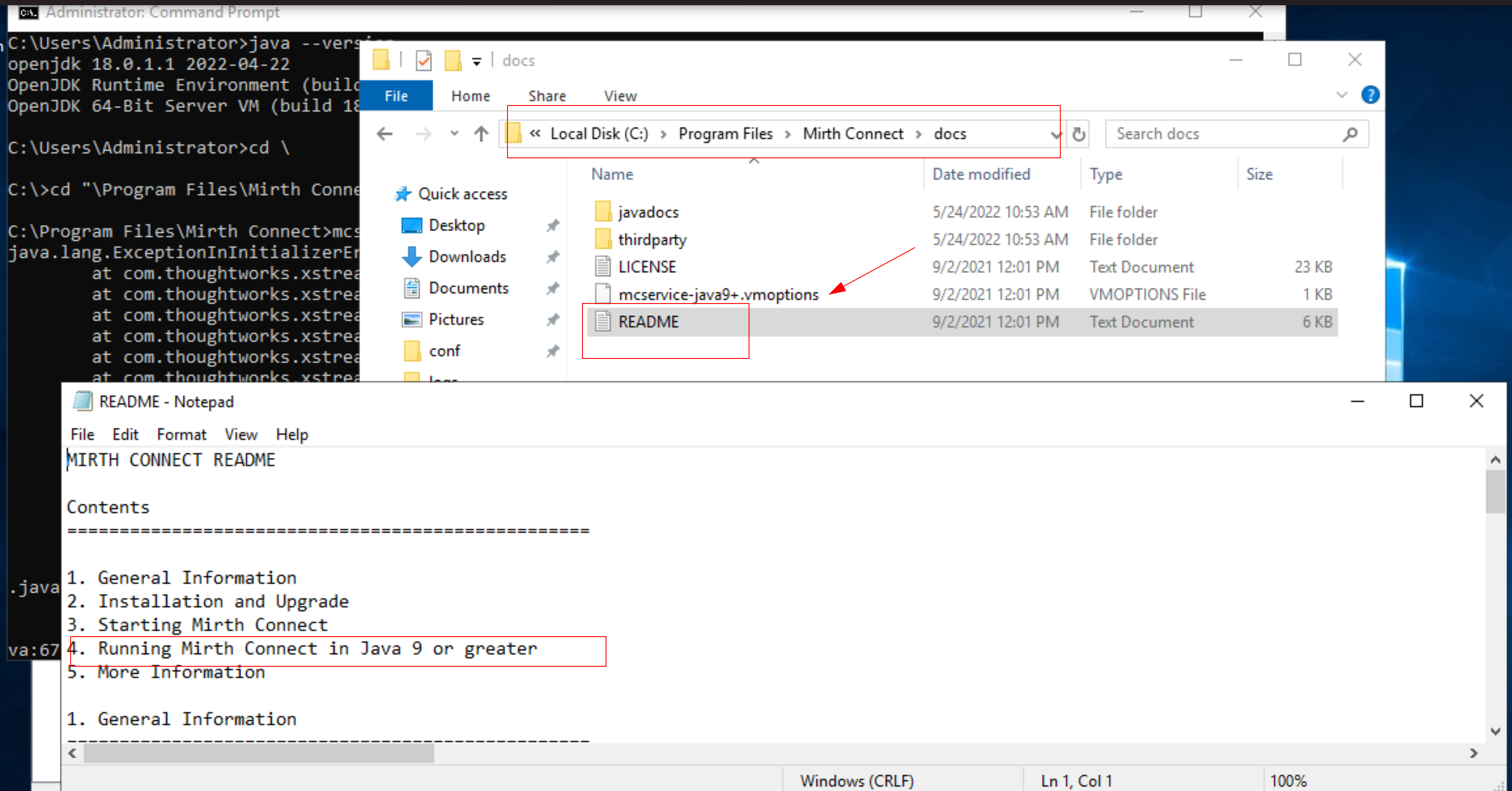Click the New folder quick access icon

(x=453, y=61)
